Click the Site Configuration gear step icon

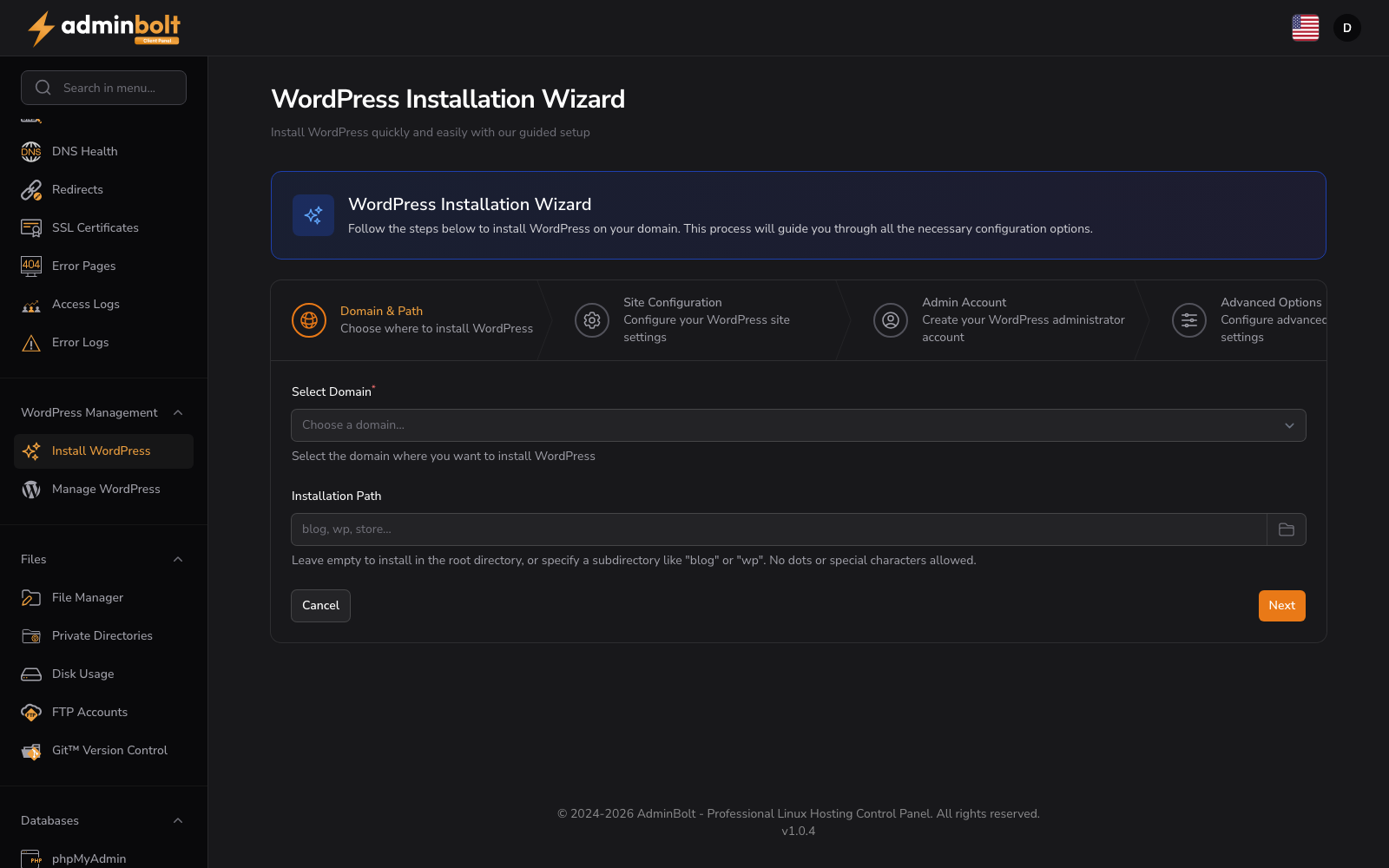[x=592, y=320]
